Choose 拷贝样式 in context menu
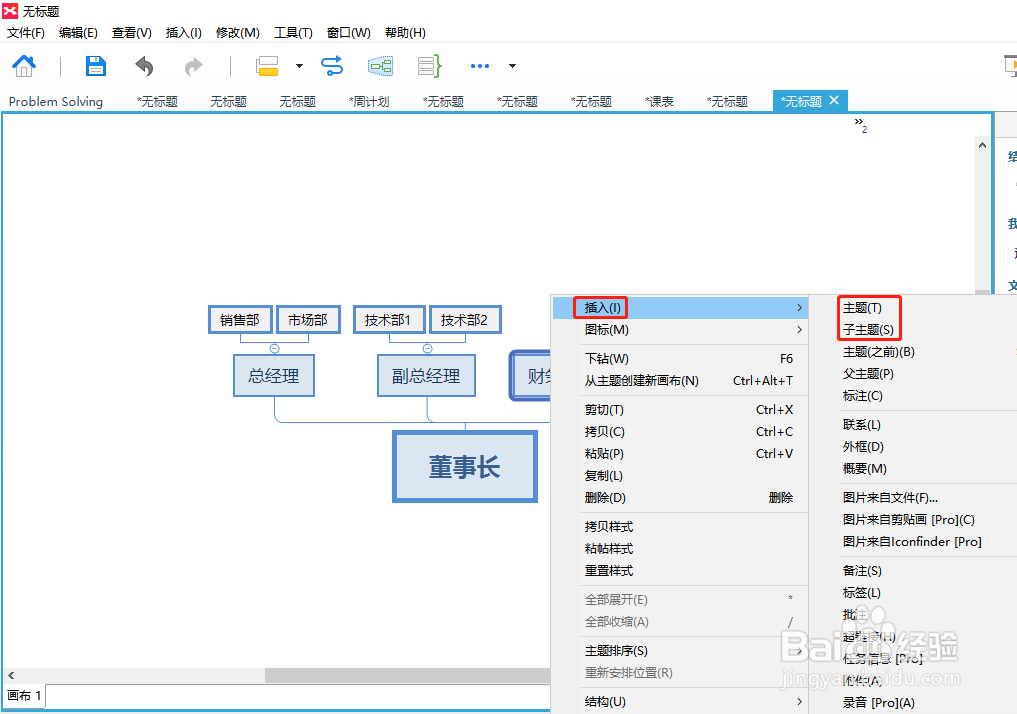This screenshot has height=714, width=1017. 680,527
